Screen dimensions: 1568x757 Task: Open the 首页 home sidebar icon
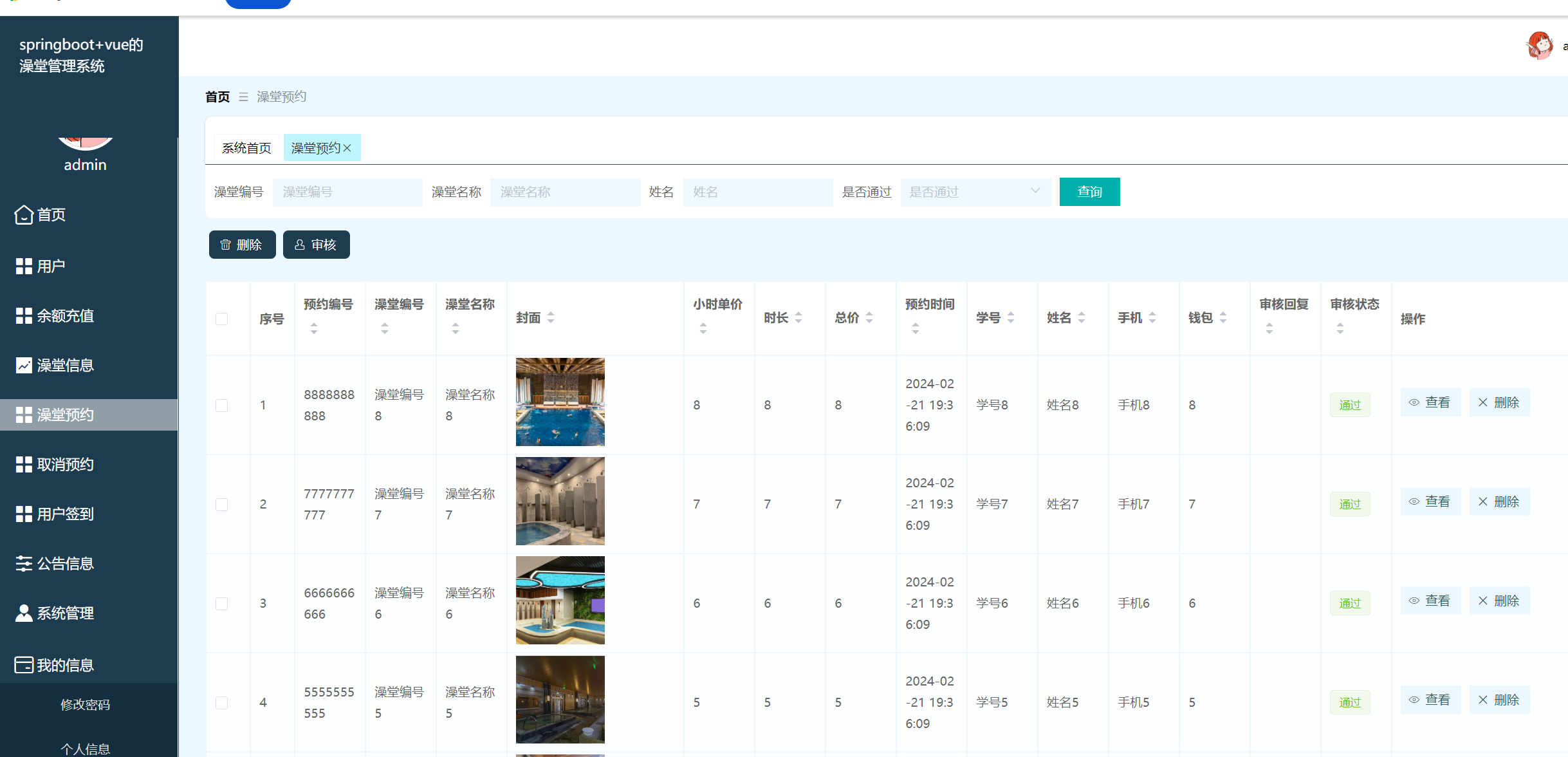(24, 215)
